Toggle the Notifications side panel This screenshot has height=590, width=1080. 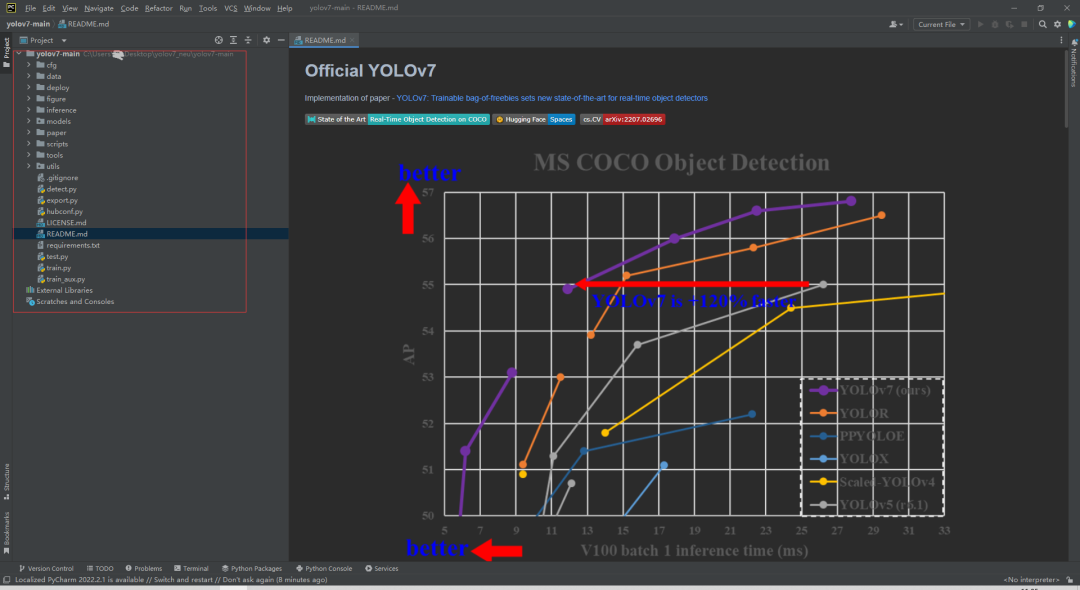pos(1073,63)
